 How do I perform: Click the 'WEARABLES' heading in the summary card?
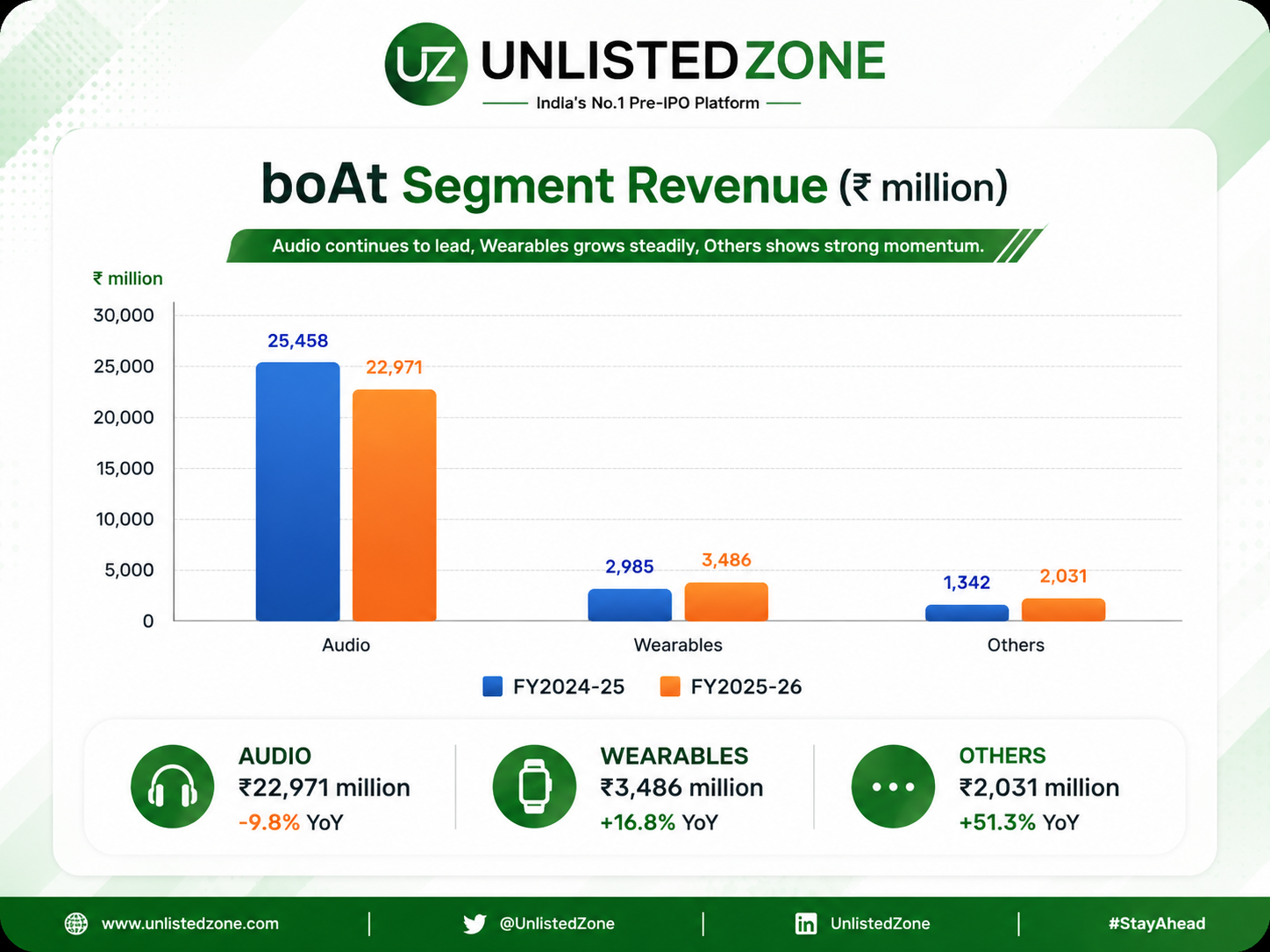tap(674, 756)
